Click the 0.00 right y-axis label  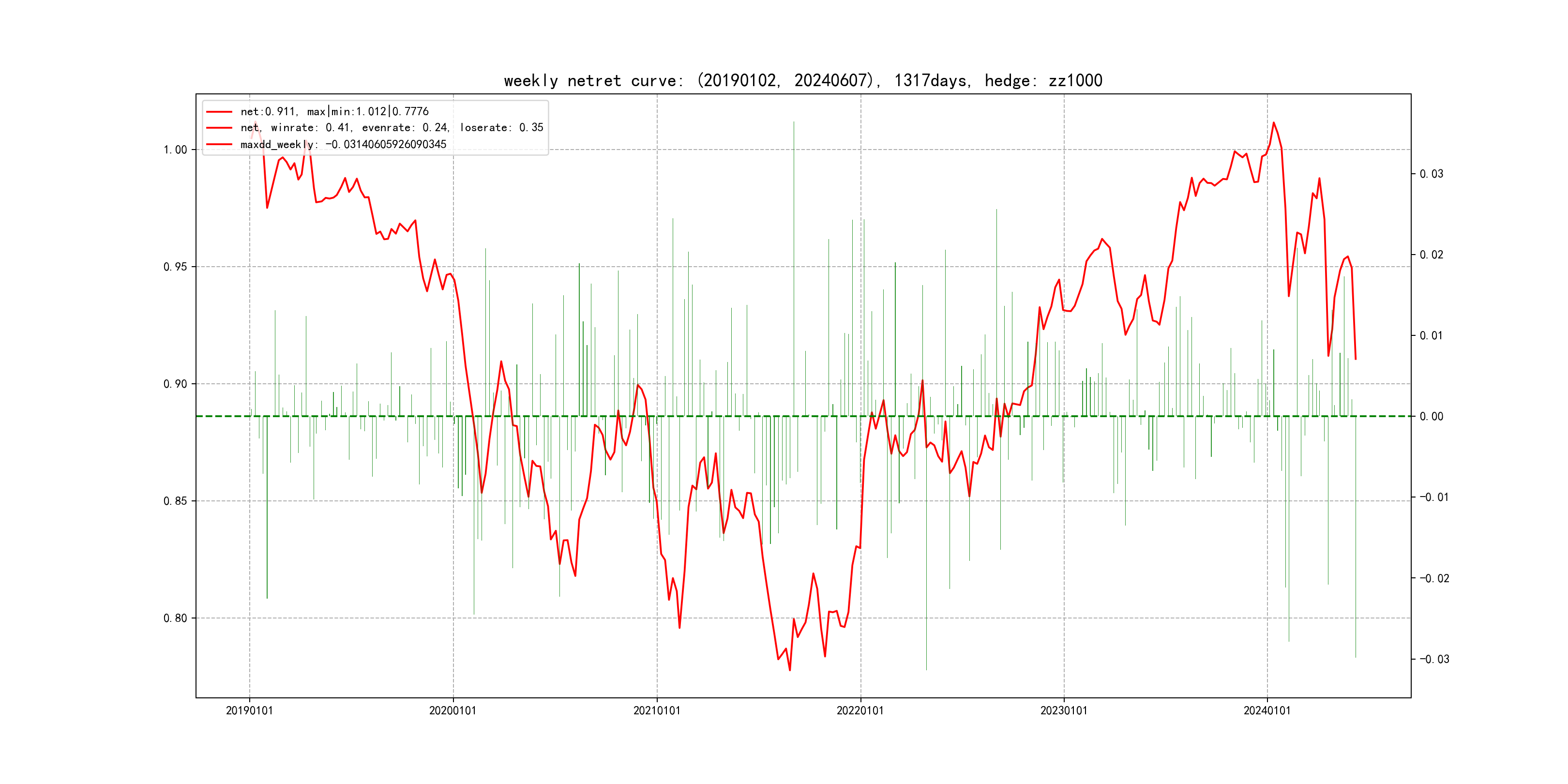click(1431, 416)
